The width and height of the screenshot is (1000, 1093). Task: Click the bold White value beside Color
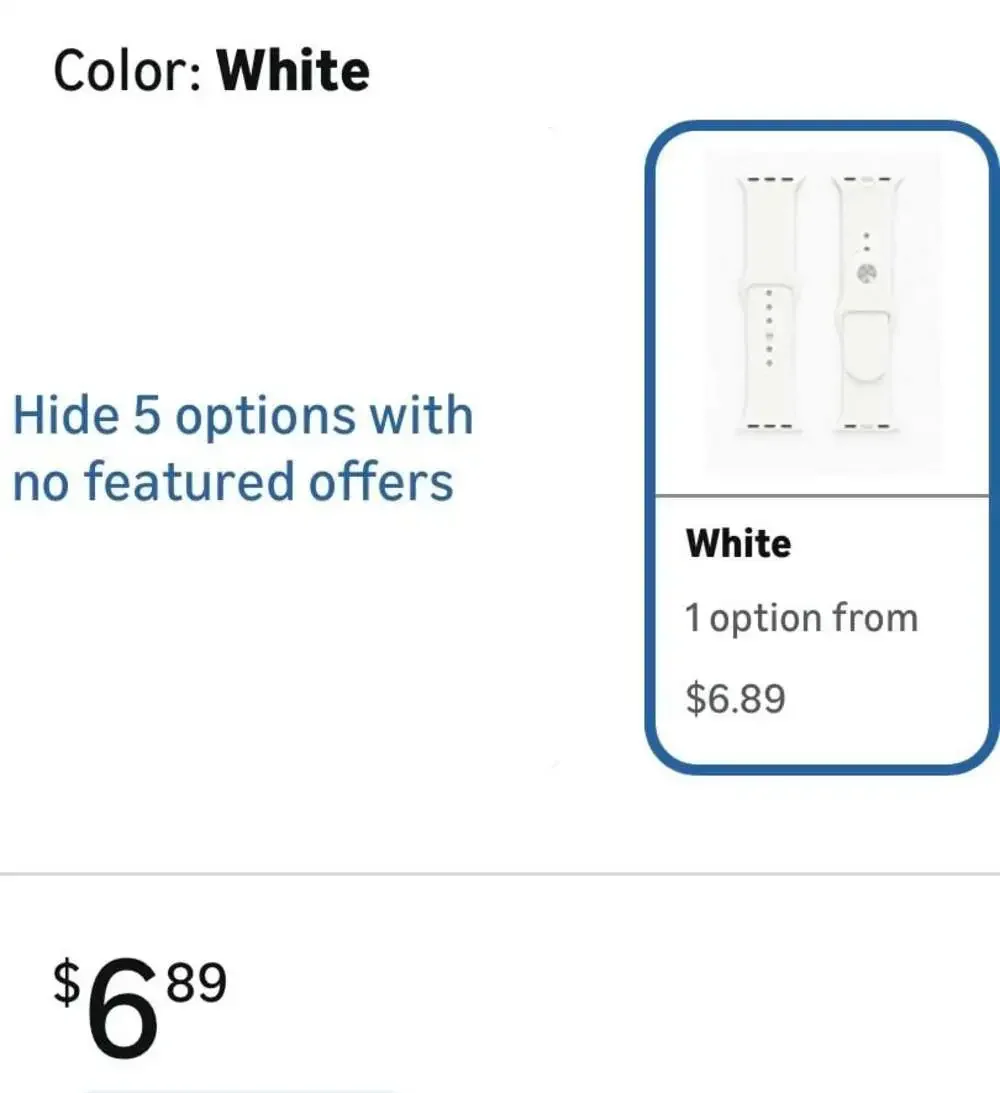point(293,71)
